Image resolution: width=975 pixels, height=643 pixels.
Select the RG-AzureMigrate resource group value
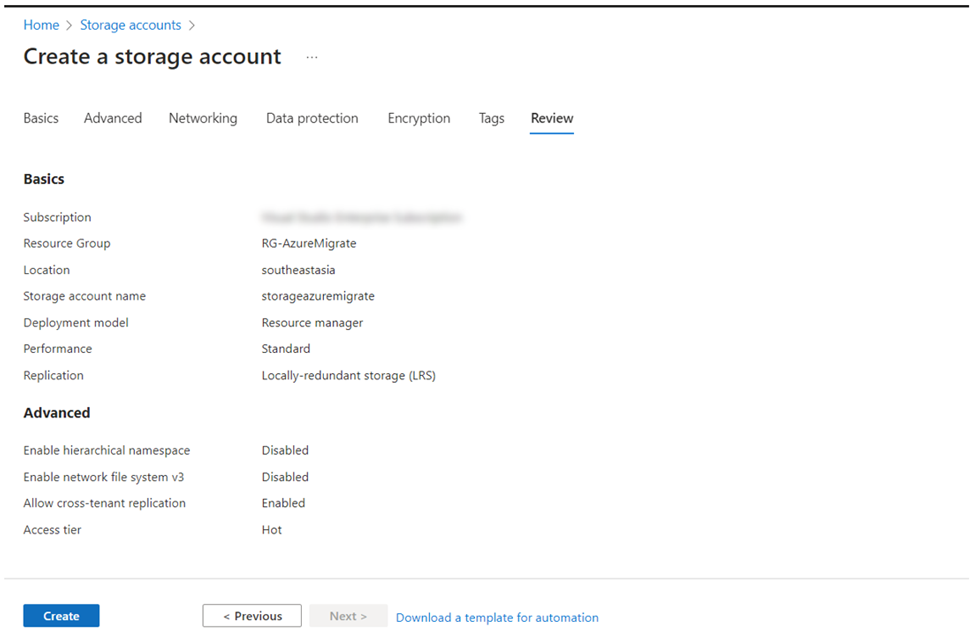tap(309, 243)
